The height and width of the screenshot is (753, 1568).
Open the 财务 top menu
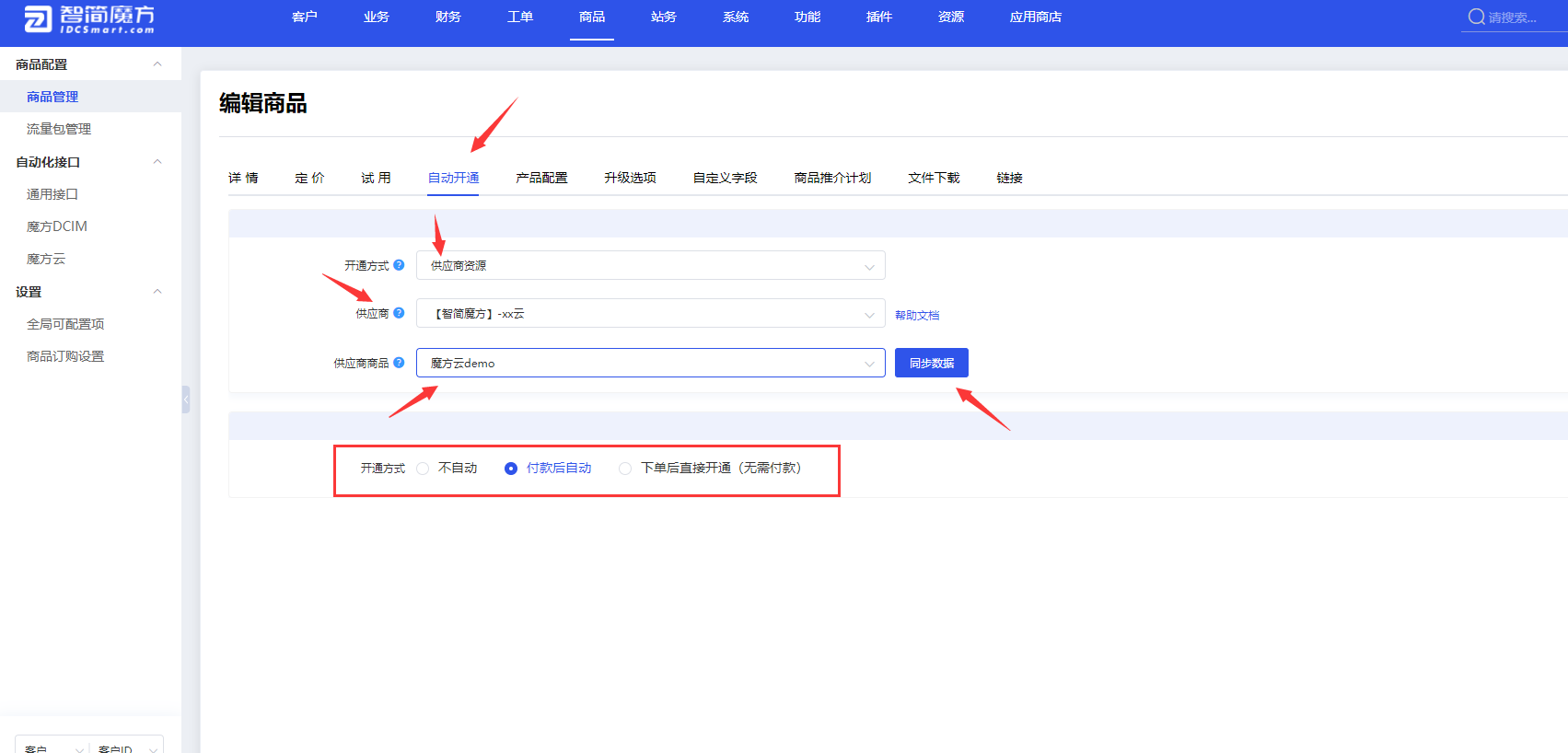click(x=448, y=17)
